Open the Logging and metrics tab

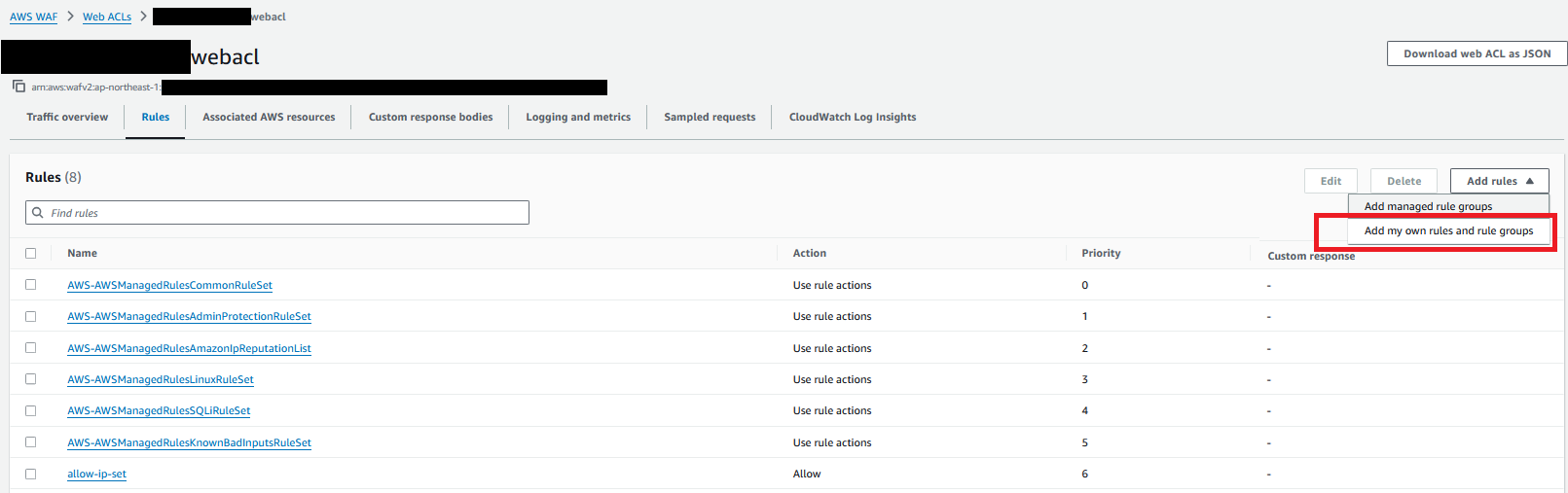click(578, 117)
